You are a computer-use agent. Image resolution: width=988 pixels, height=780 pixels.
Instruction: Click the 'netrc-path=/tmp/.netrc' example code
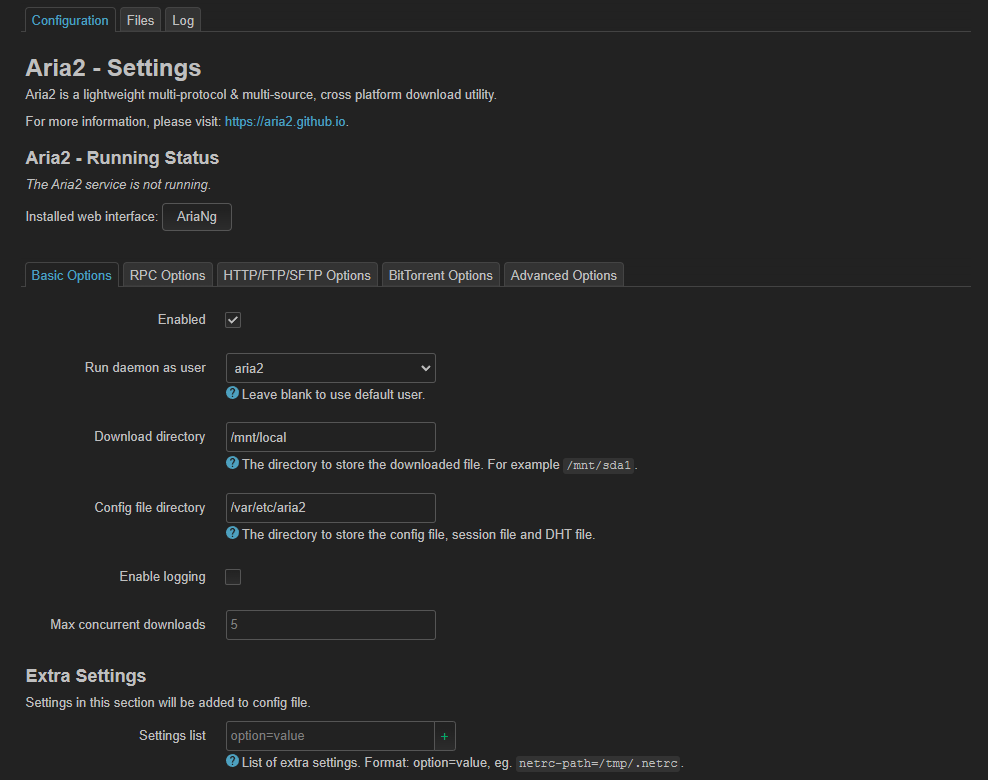tap(598, 764)
